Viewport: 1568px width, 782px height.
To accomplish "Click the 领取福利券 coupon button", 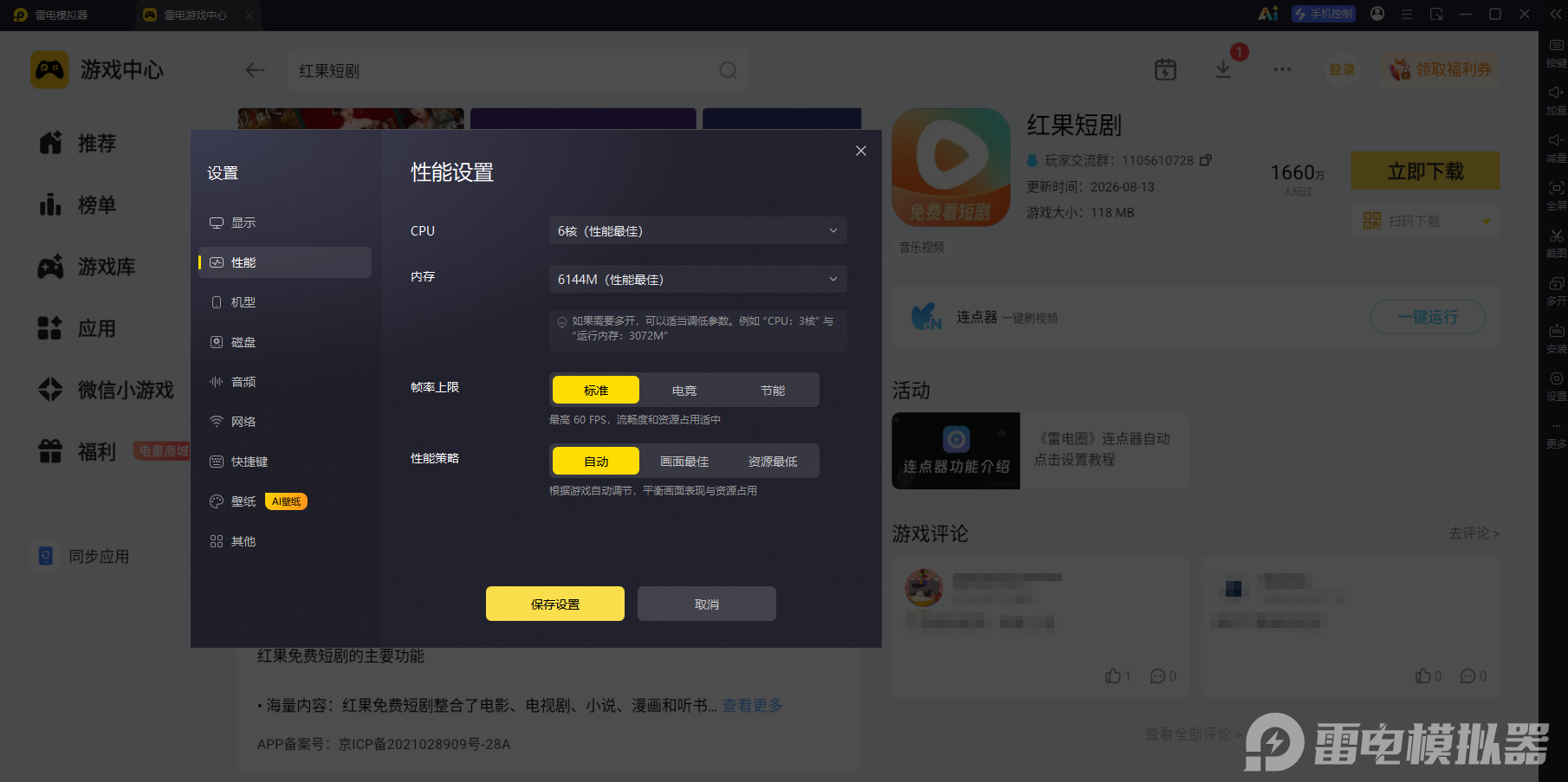I will [x=1441, y=69].
